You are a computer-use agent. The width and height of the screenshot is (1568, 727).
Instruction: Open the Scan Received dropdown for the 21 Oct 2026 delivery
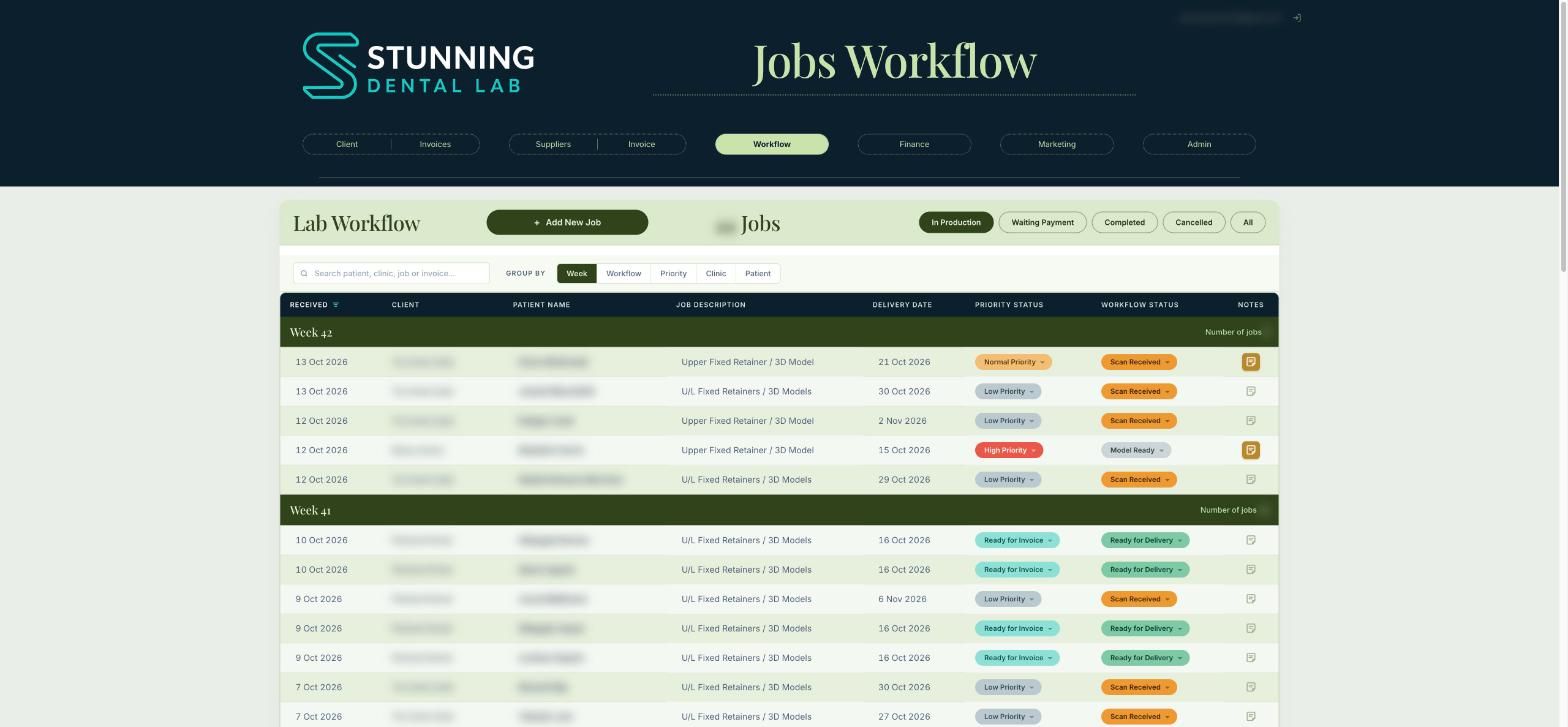[x=1139, y=362]
